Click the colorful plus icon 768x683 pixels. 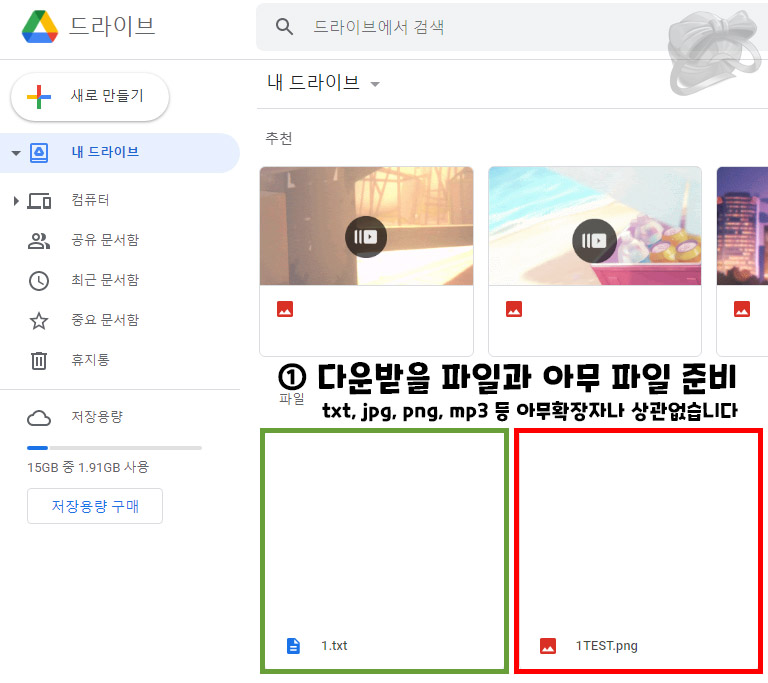tap(39, 97)
